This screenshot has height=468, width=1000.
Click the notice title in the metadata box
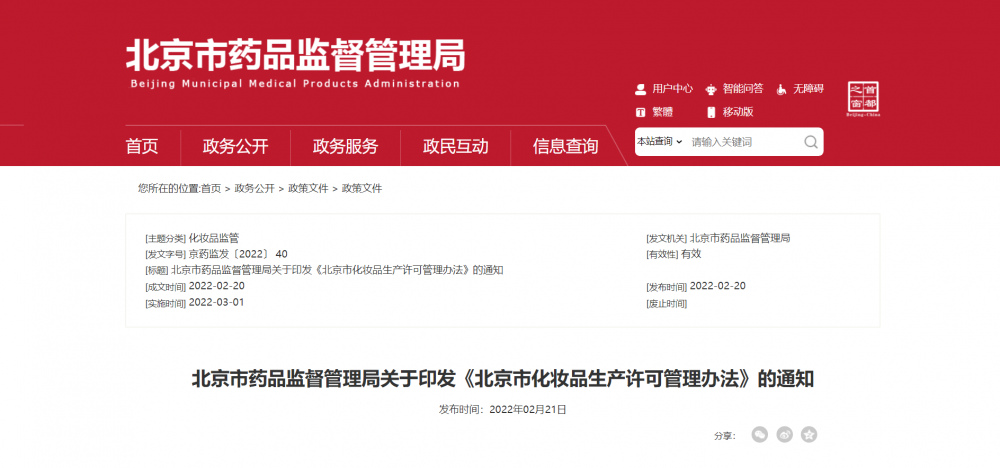(337, 270)
